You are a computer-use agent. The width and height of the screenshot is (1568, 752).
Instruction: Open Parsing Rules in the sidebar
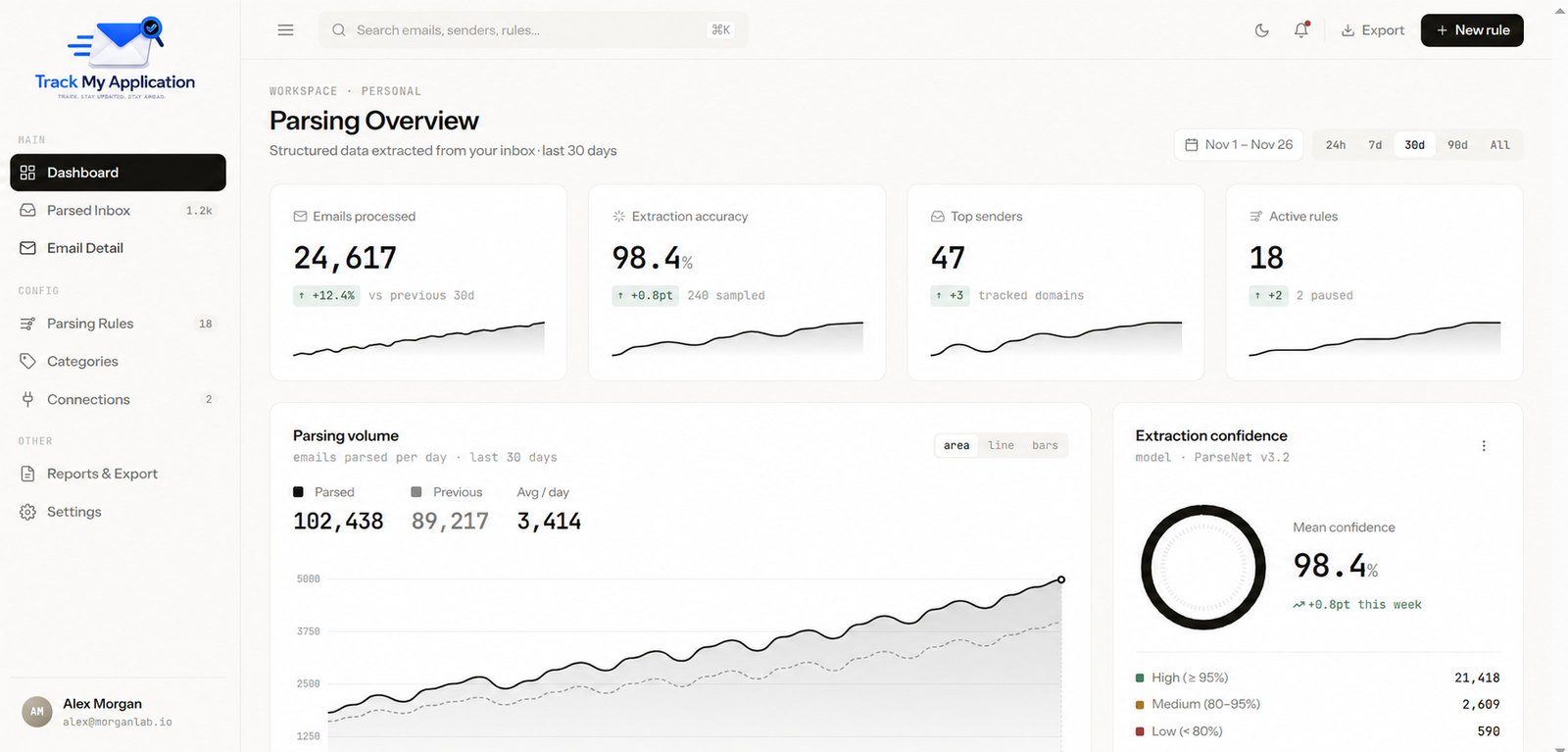118,324
